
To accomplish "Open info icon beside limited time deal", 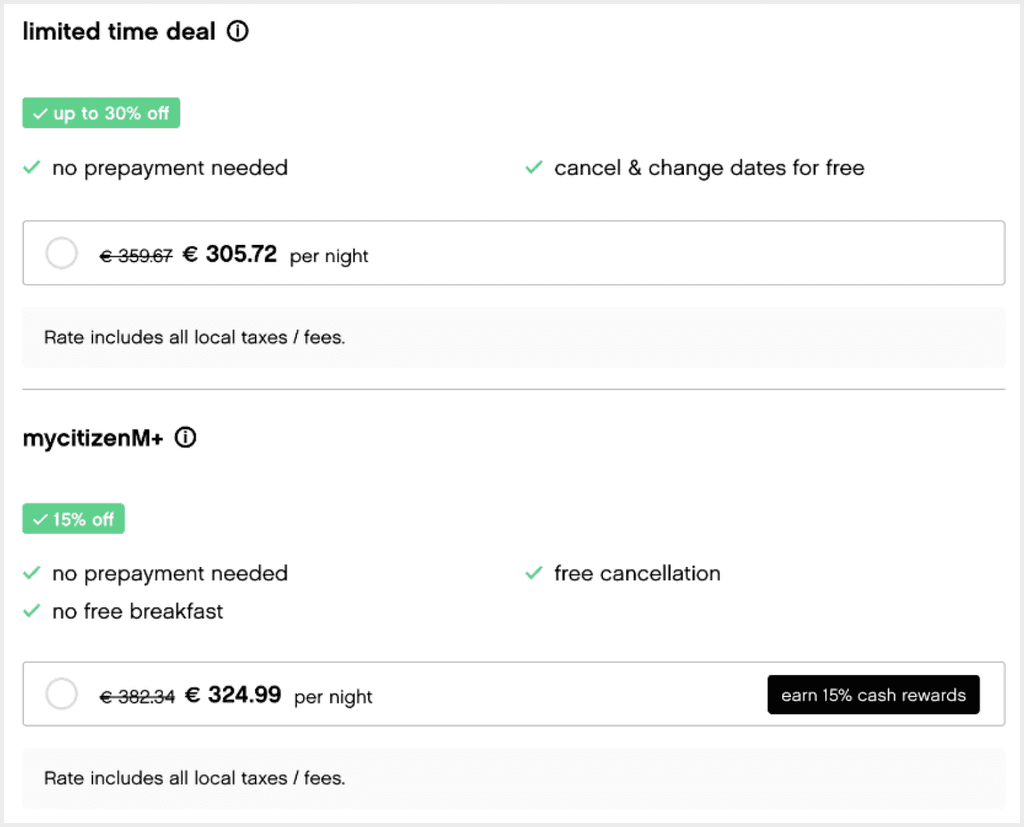I will point(238,31).
